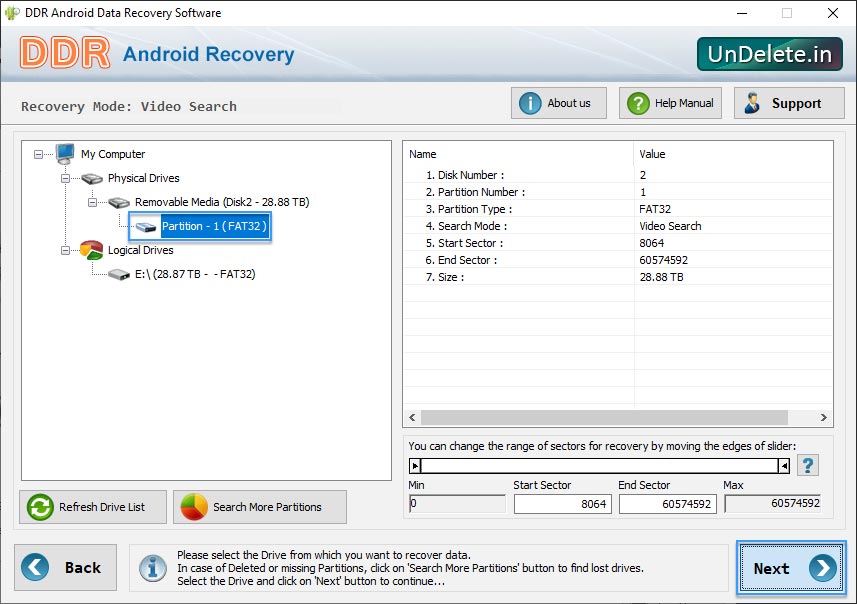The width and height of the screenshot is (857, 604).
Task: Click the Max sector field
Action: [773, 503]
